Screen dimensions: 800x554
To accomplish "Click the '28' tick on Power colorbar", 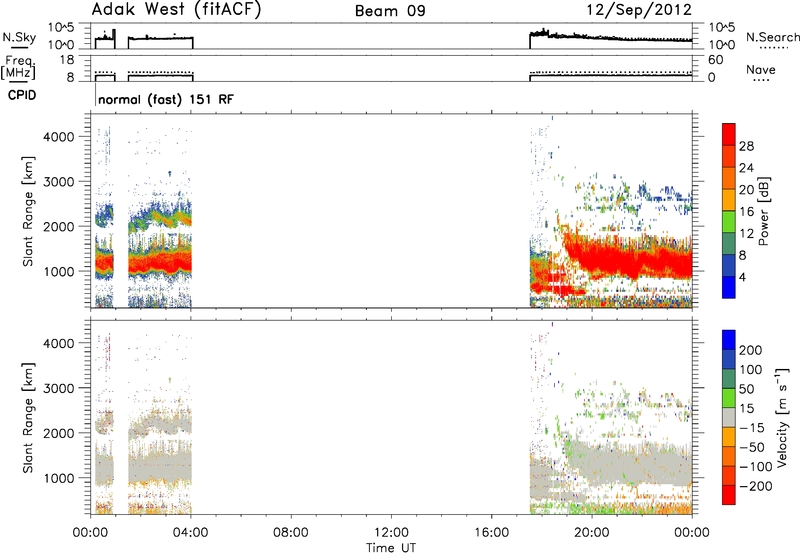I will coord(746,146).
